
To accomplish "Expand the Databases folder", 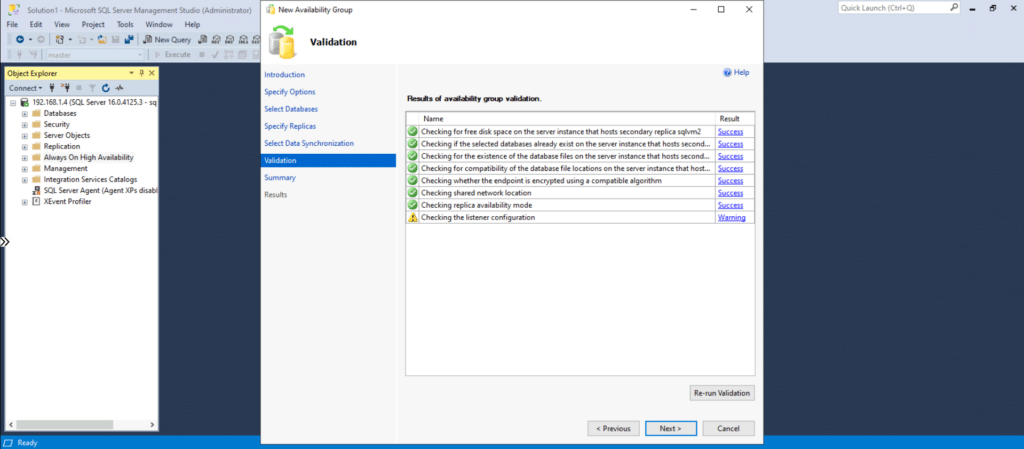I will click(25, 113).
